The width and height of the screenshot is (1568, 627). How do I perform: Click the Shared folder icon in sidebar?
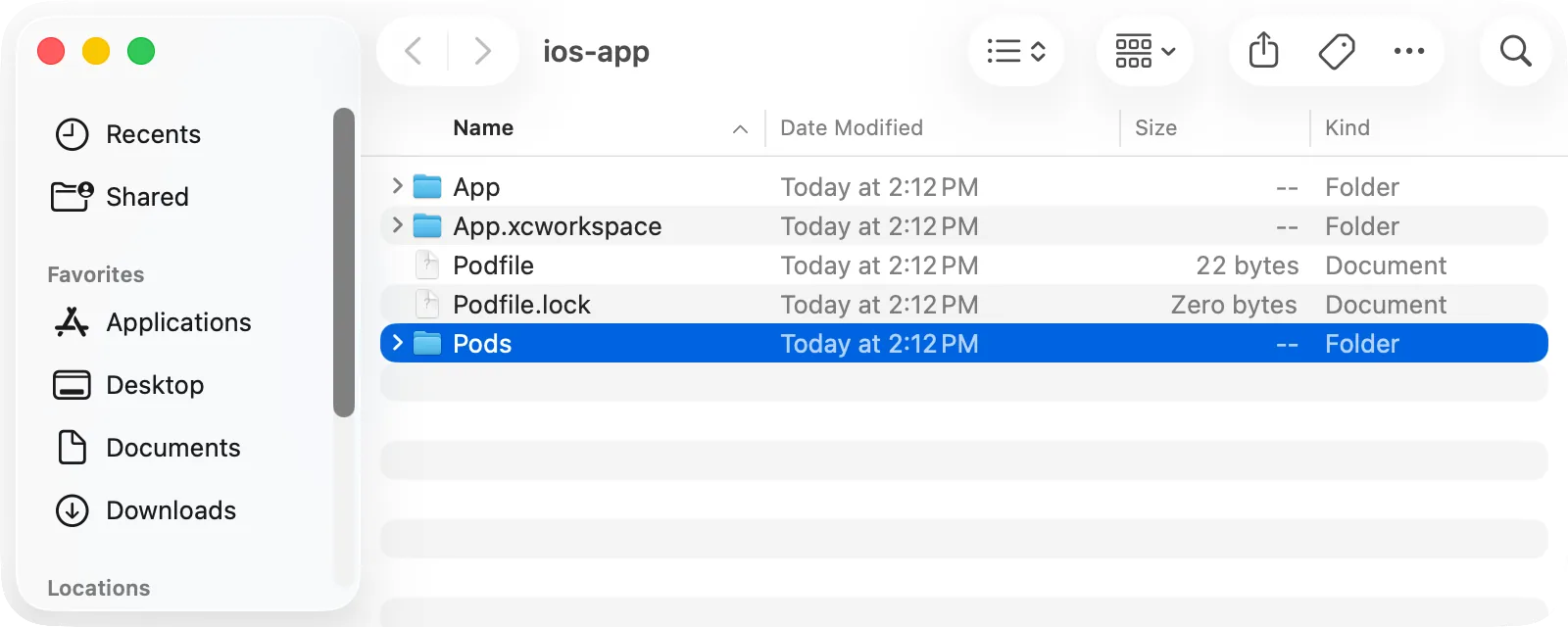[73, 196]
